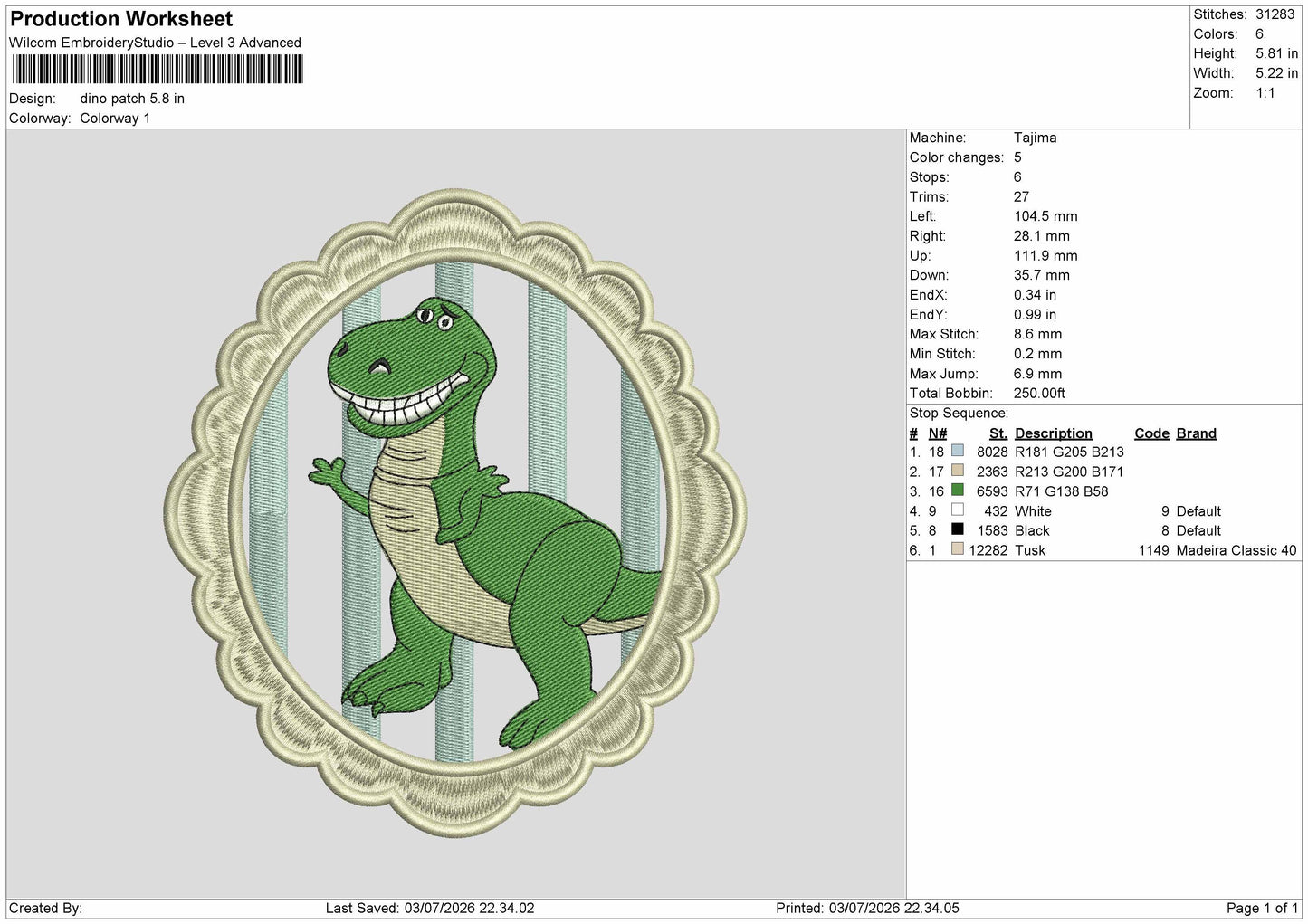
Task: Click the Left value 104.5 mm
Action: click(x=1045, y=216)
